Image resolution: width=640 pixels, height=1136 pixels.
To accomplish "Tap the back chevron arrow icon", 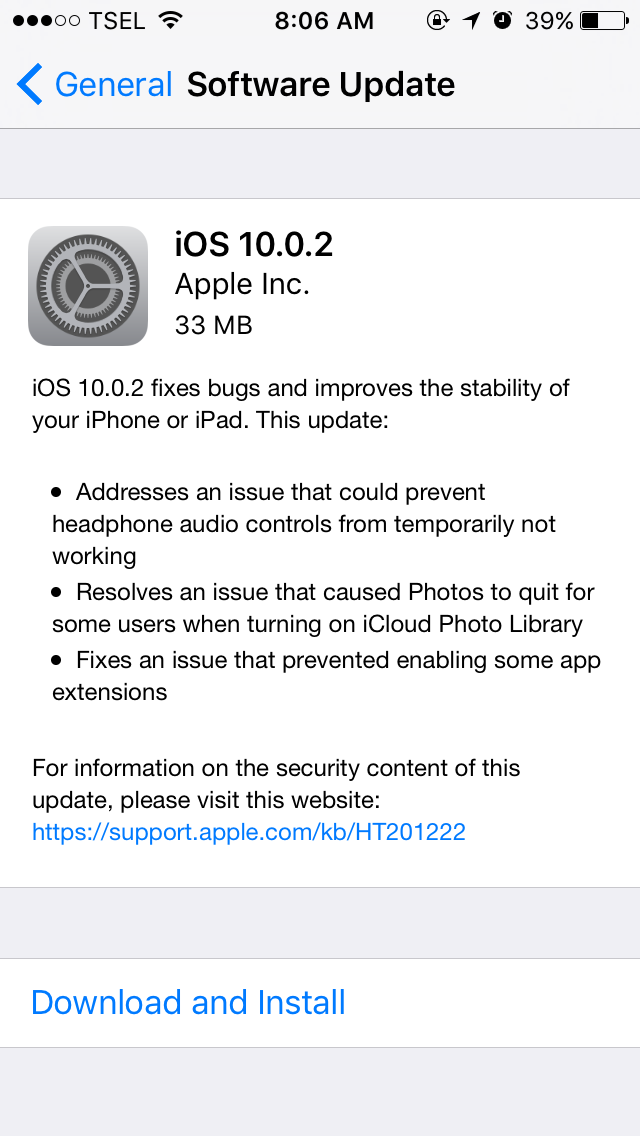I will tap(29, 84).
